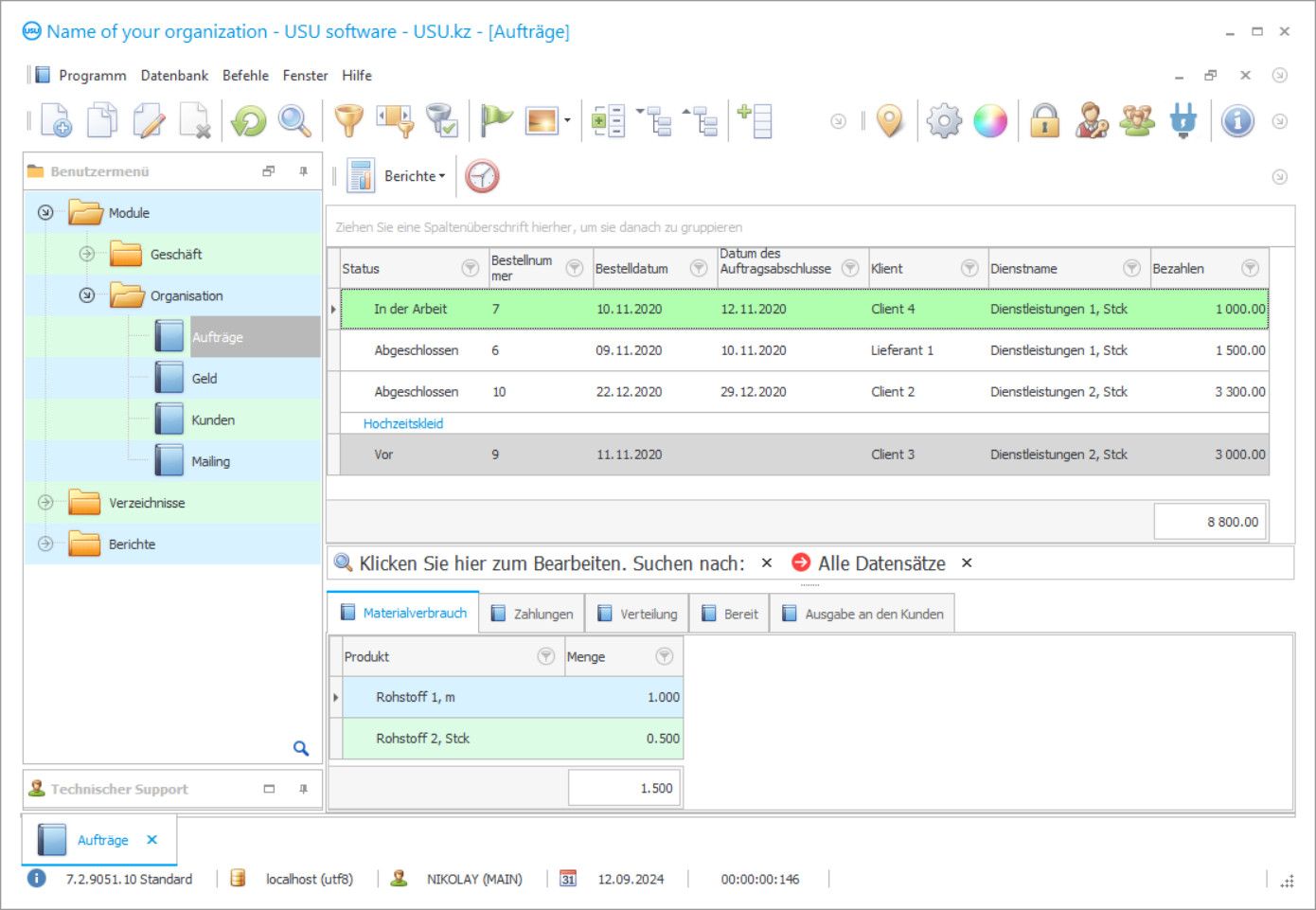The width and height of the screenshot is (1316, 910).
Task: Expand the Verzeichnisse folder in the sidebar
Action: point(45,502)
